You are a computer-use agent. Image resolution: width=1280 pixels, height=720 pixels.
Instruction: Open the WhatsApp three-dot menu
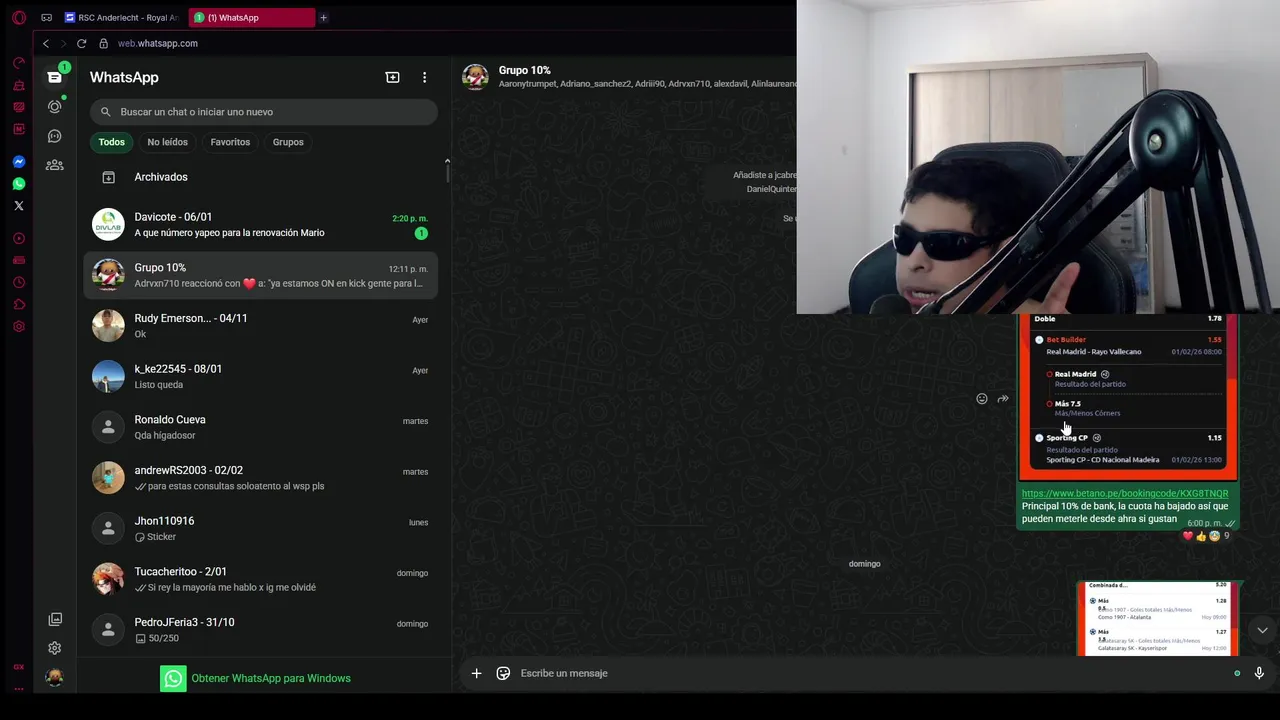(x=424, y=77)
